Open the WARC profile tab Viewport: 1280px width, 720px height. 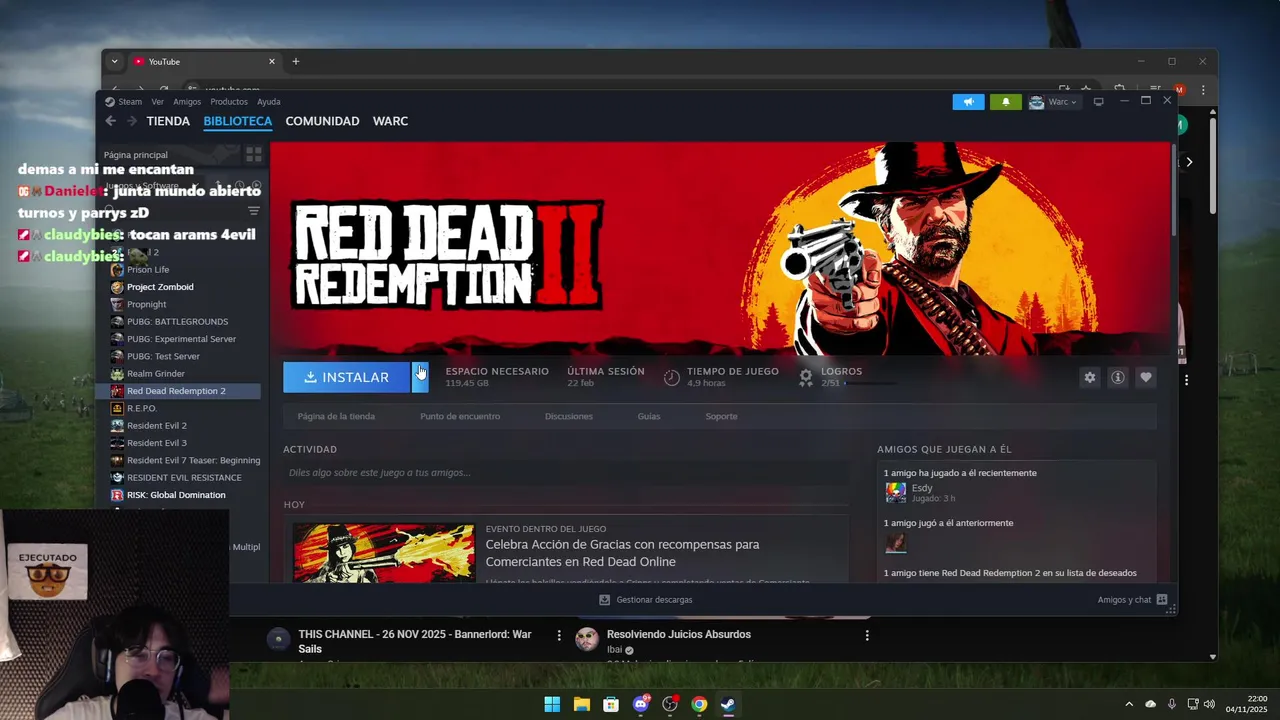pos(390,121)
